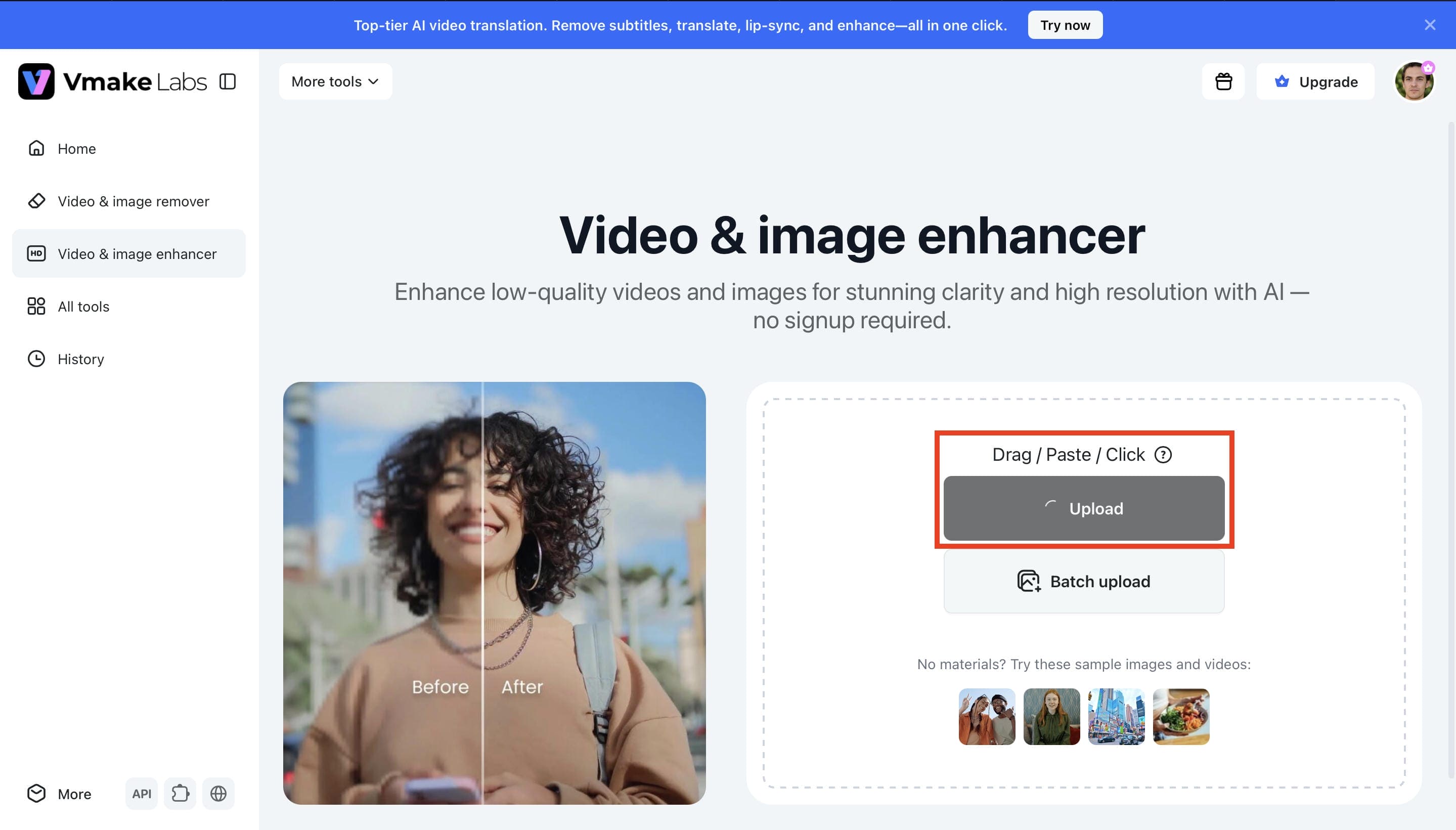Click the Home house icon

pyautogui.click(x=36, y=148)
